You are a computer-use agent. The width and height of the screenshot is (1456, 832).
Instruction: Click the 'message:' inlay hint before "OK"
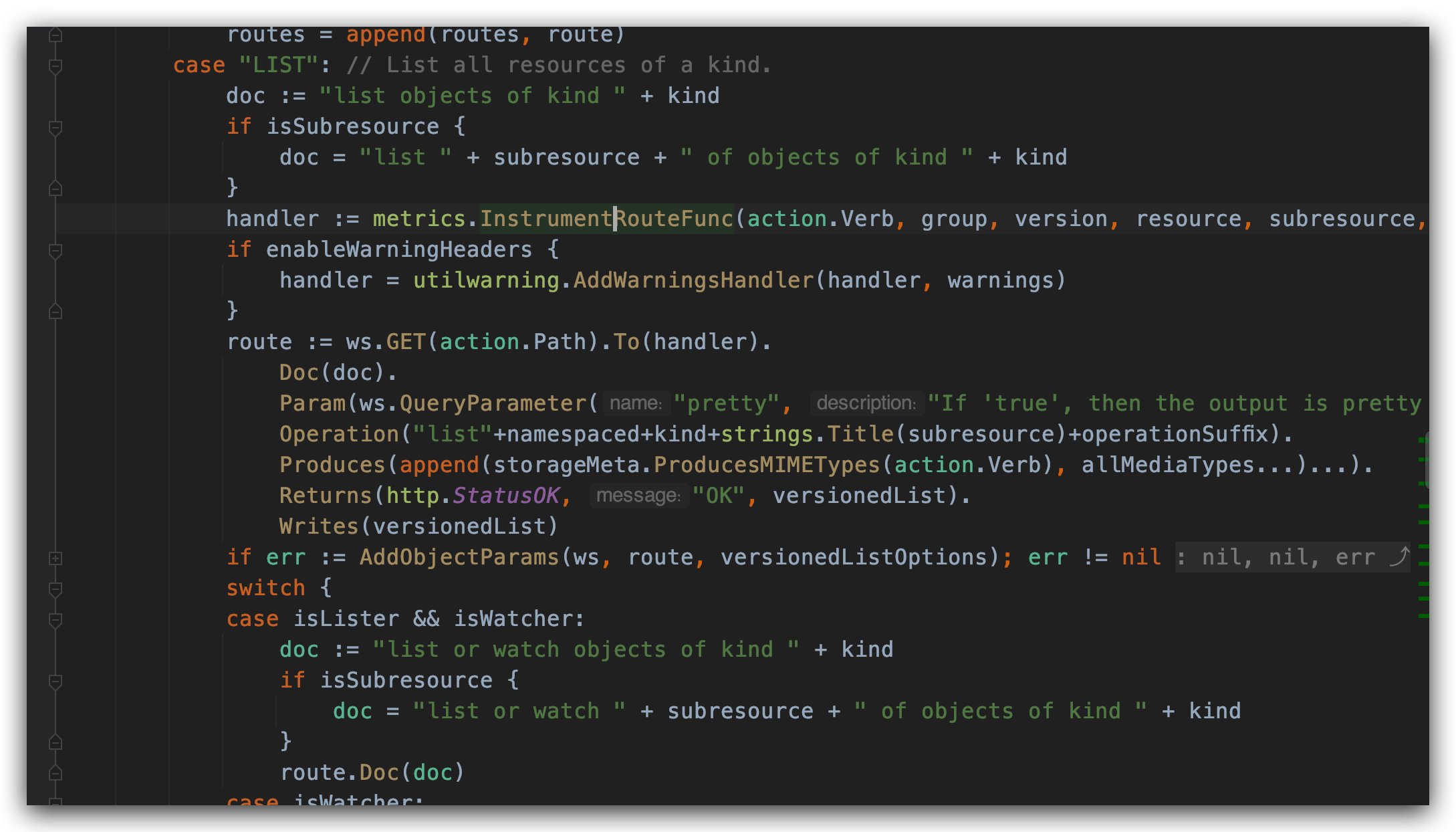(638, 496)
